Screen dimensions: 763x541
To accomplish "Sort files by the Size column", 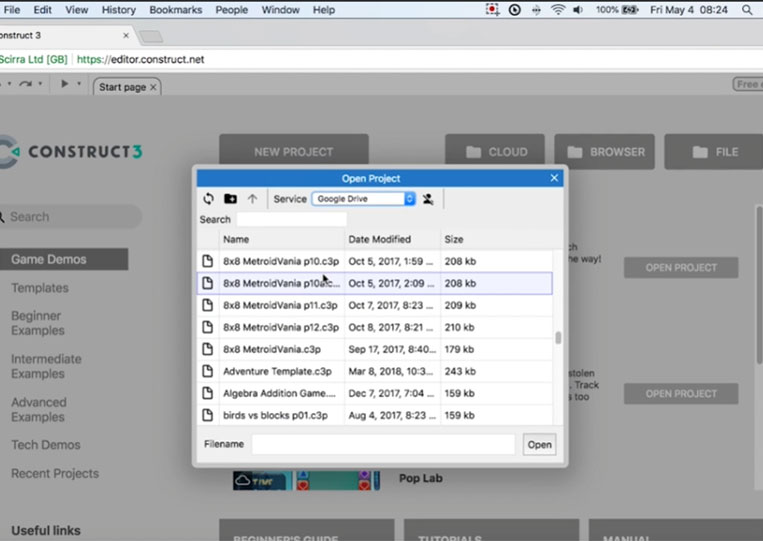I will pyautogui.click(x=496, y=239).
